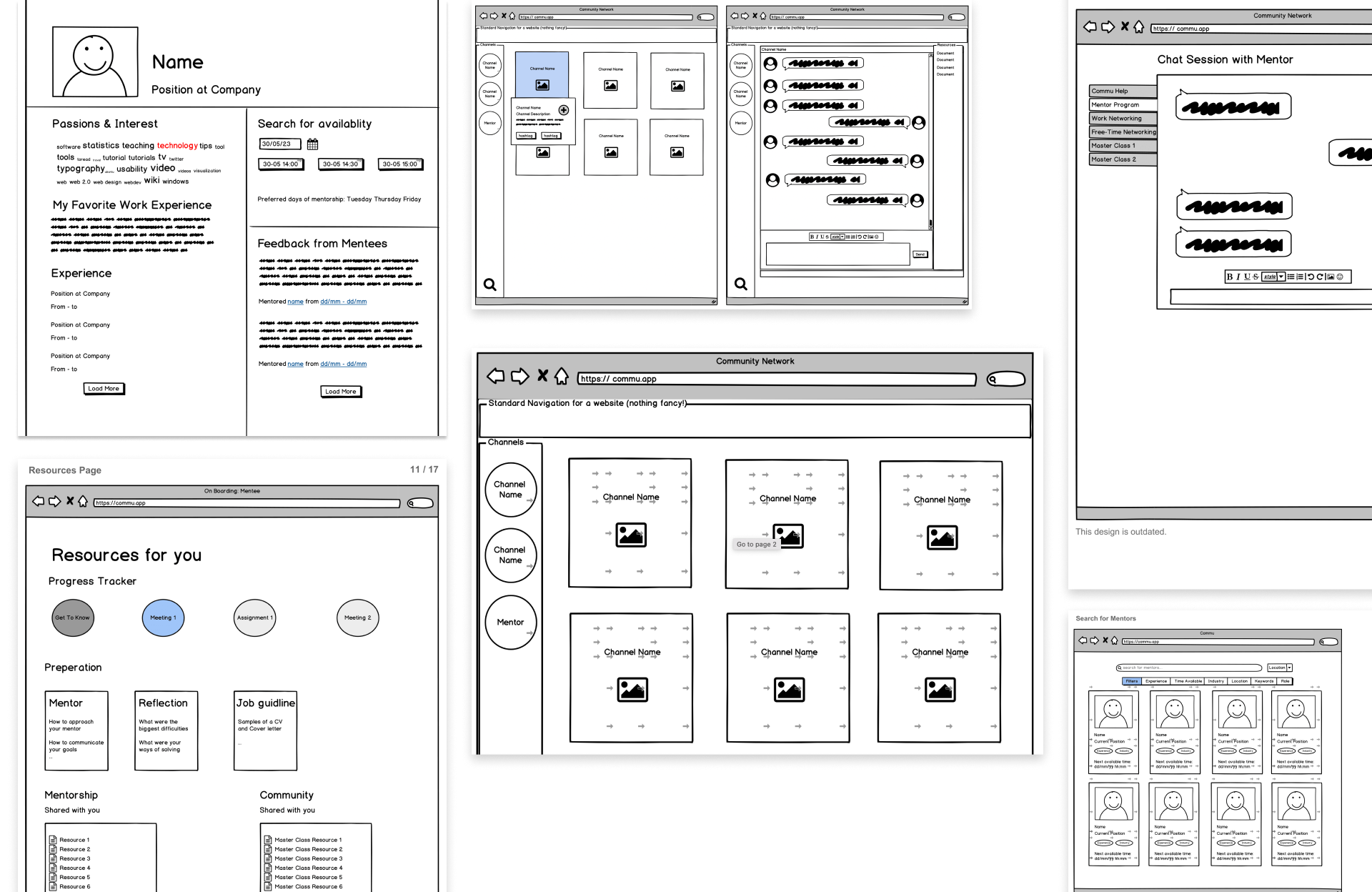Click the emoji icon in Chat Session formatting toolbar

pyautogui.click(x=1340, y=277)
